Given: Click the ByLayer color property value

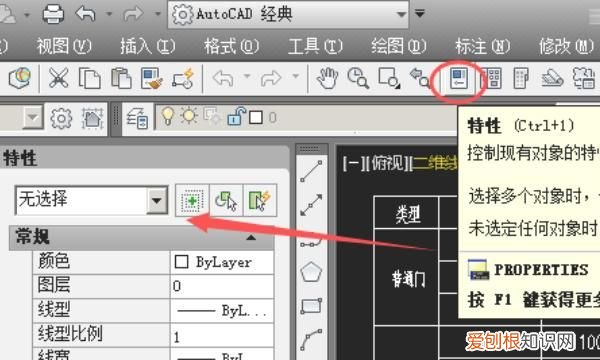Looking at the screenshot, I should coord(222,262).
